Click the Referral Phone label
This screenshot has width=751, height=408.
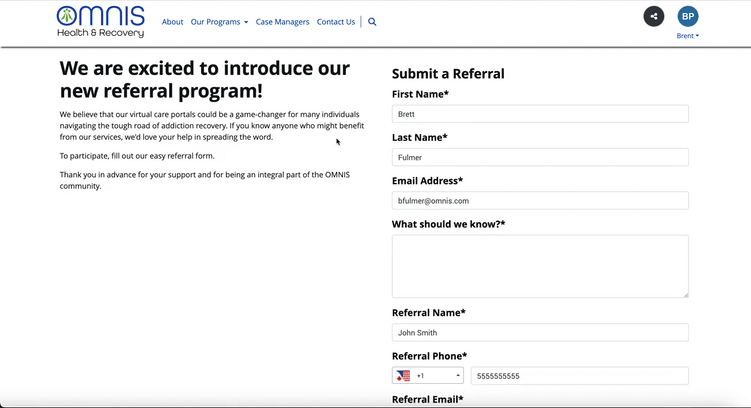[429, 356]
